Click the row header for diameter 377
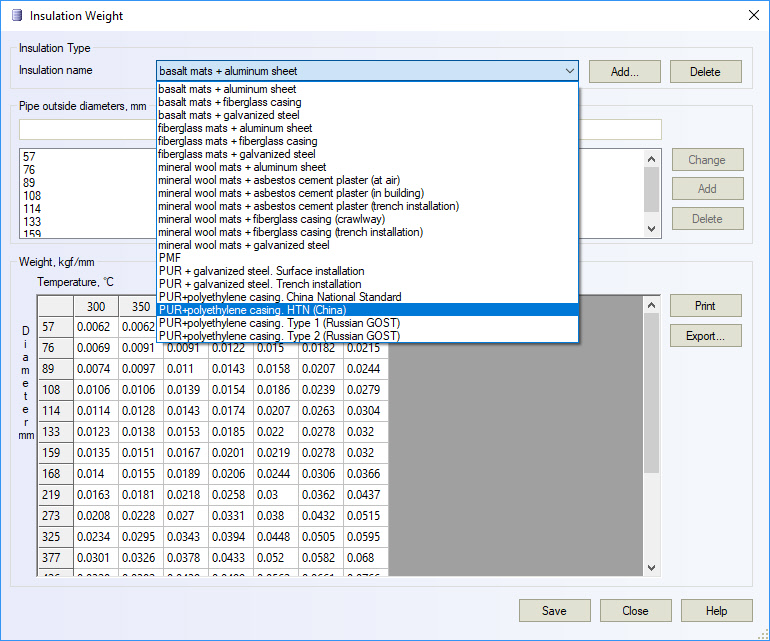 [55, 557]
